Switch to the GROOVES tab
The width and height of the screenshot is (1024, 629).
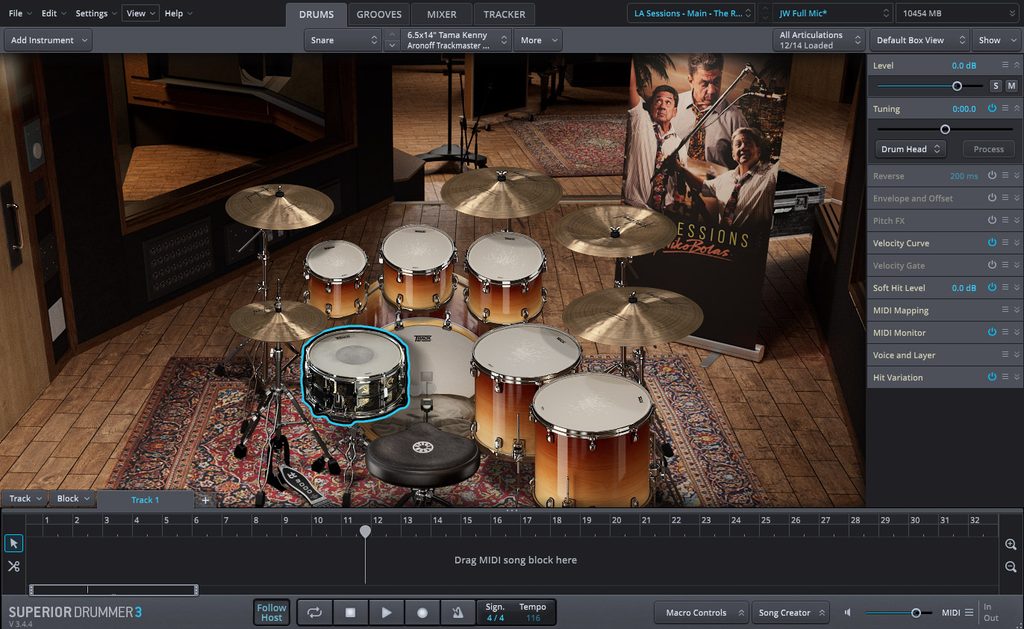tap(379, 14)
